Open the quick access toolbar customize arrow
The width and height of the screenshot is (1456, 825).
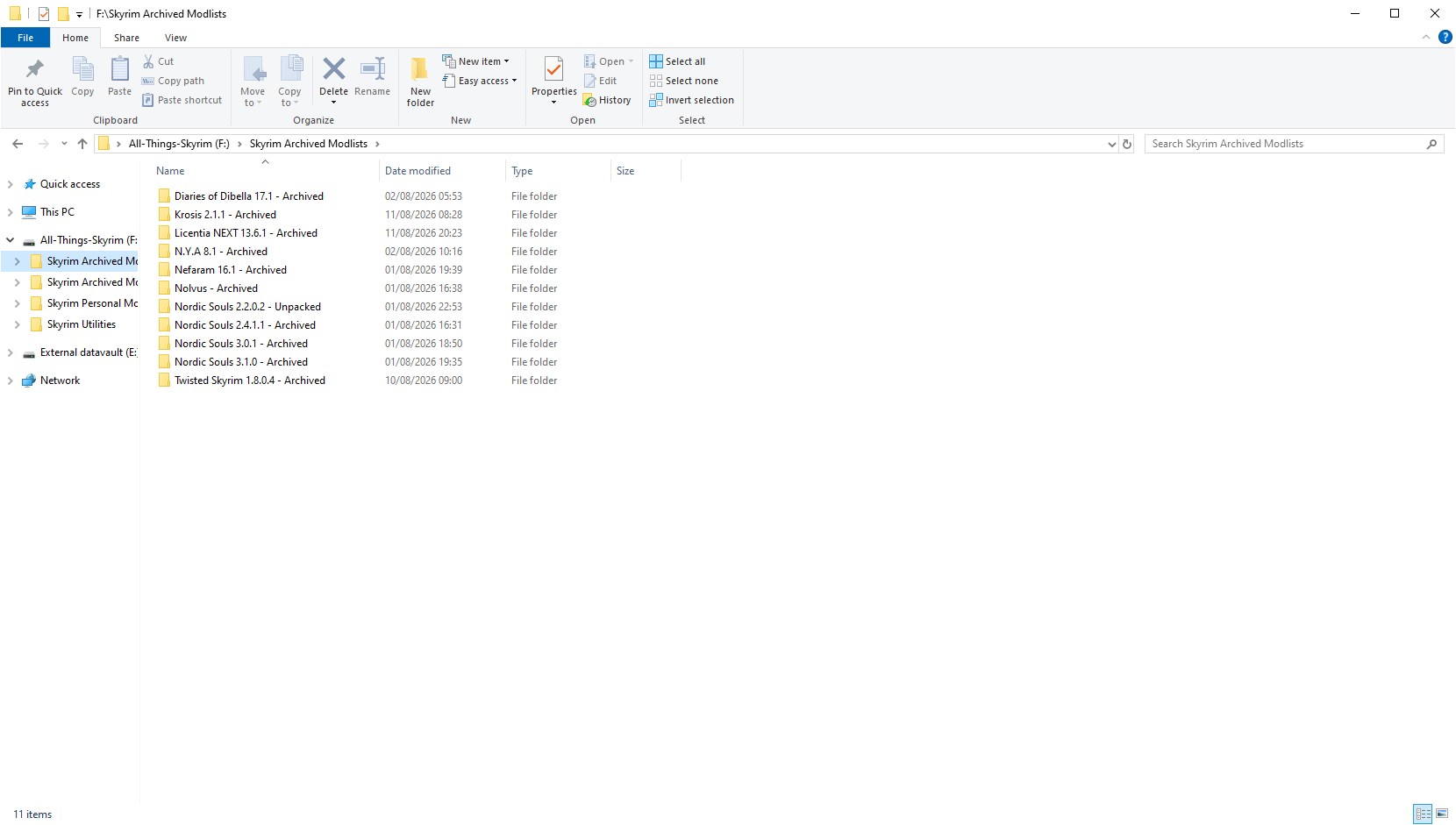coord(79,14)
